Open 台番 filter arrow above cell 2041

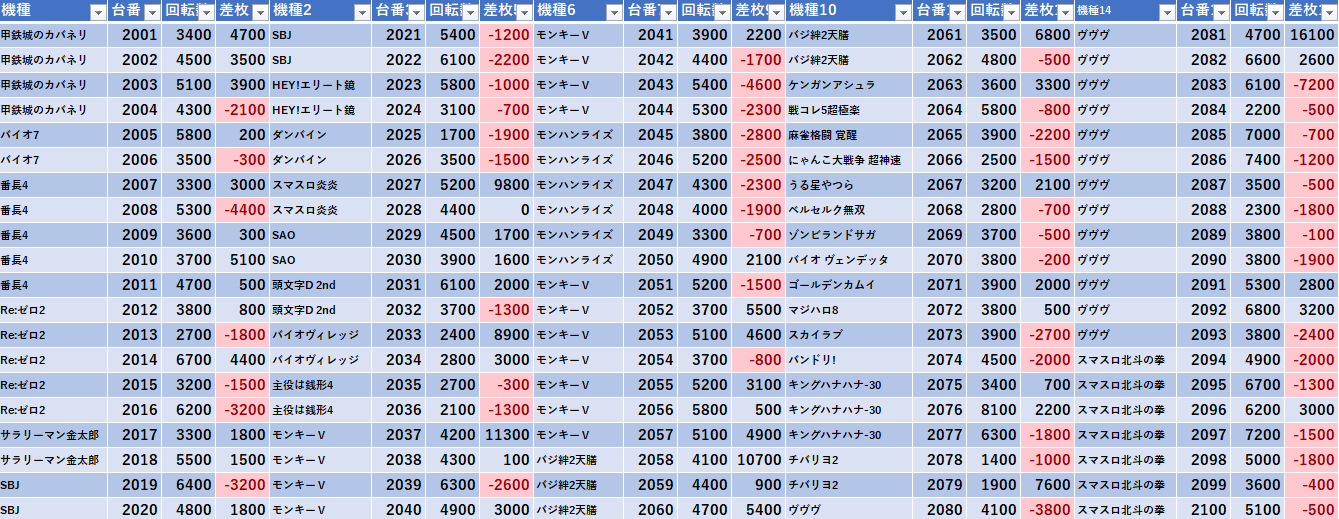(x=666, y=12)
